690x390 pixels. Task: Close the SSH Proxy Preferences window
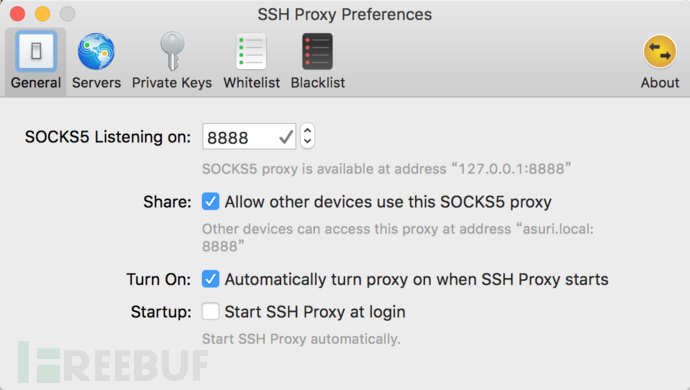(18, 14)
